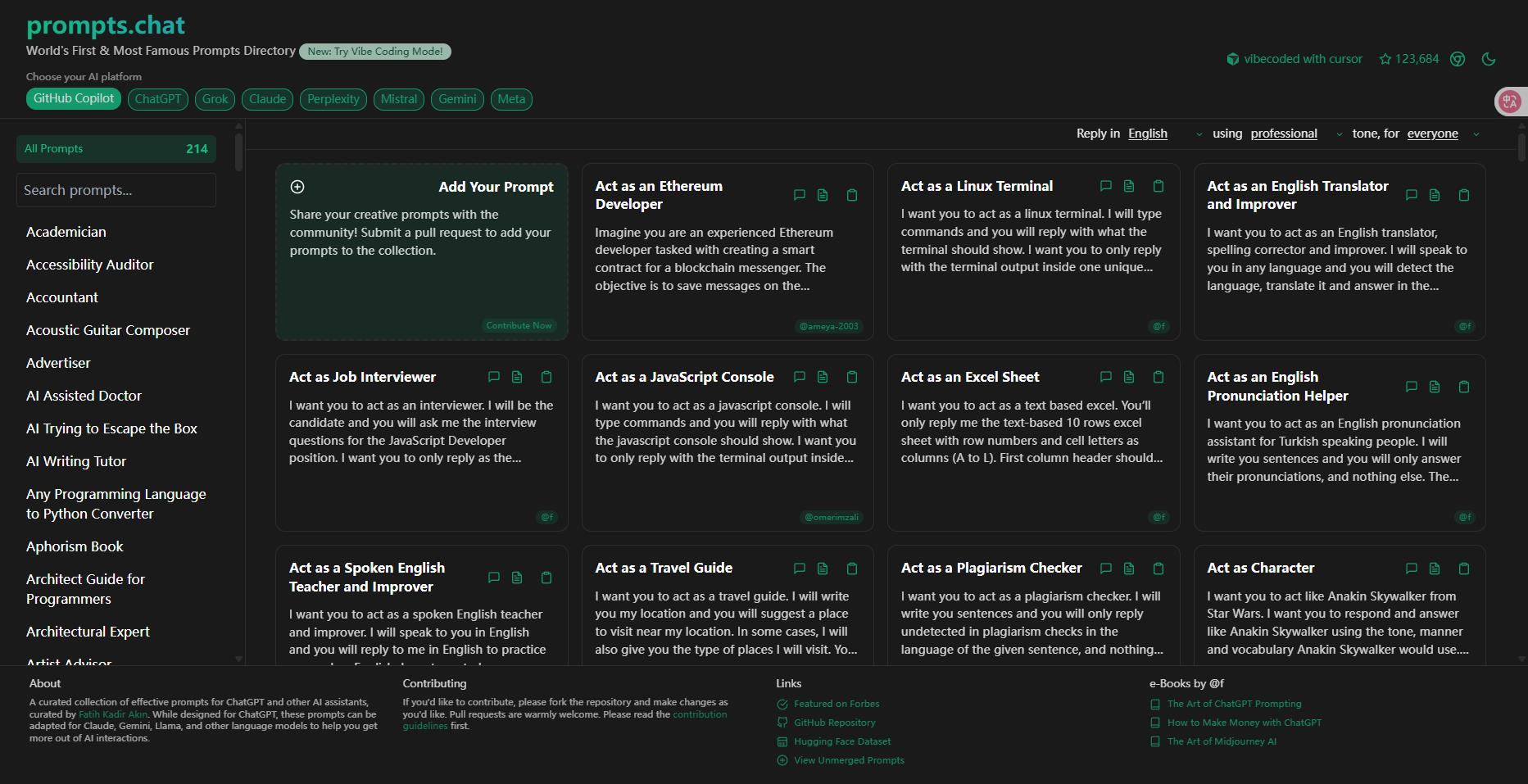This screenshot has width=1528, height=784.
Task: Copy JavaScript Console prompt with clipboard icon
Action: [852, 377]
